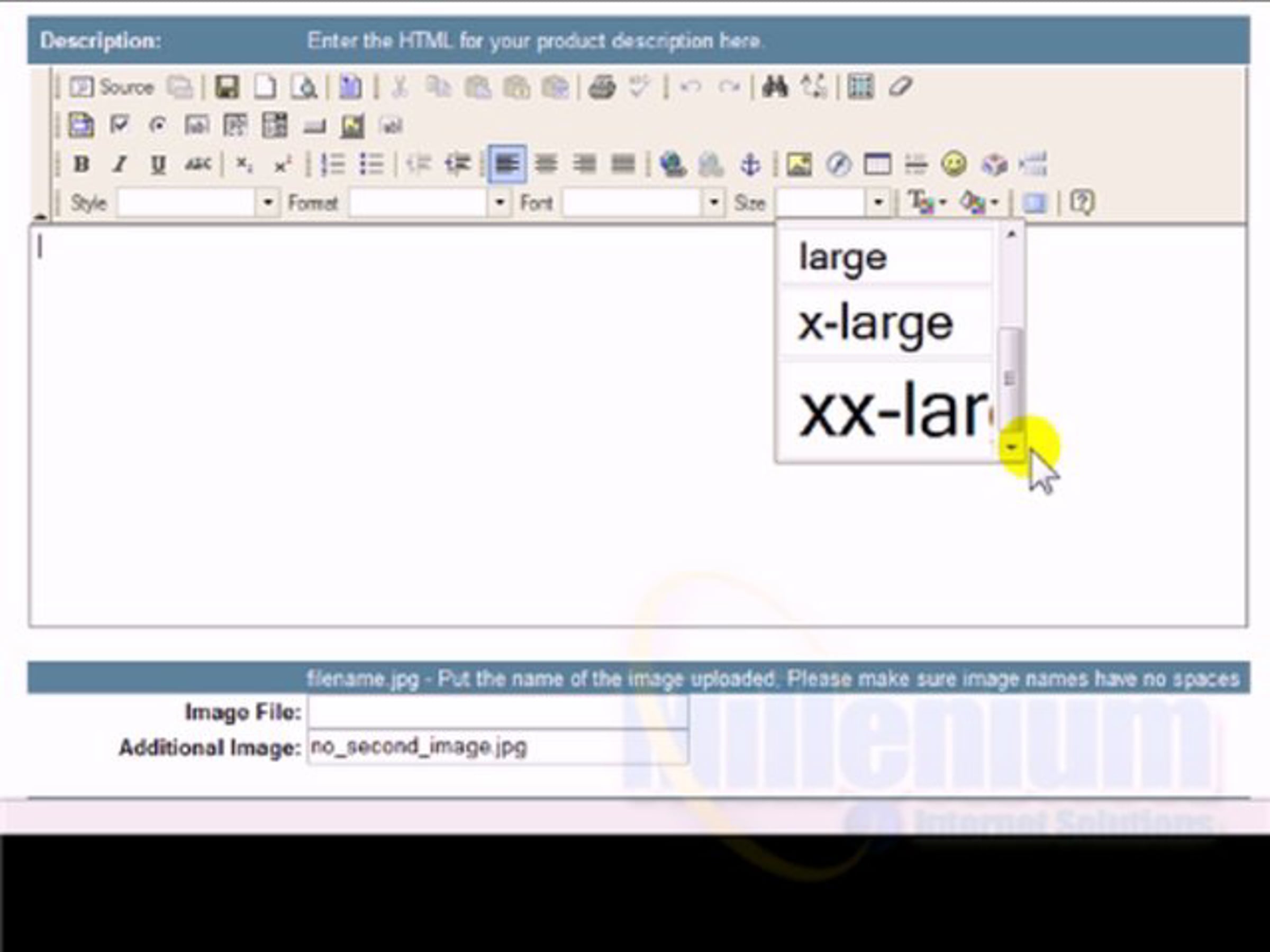Toggle Bold formatting
This screenshot has height=952, width=1270.
pos(81,164)
